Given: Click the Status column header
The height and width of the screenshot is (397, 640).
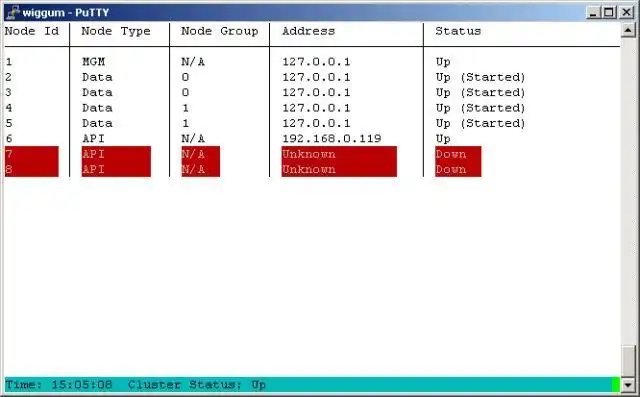Looking at the screenshot, I should coord(458,31).
